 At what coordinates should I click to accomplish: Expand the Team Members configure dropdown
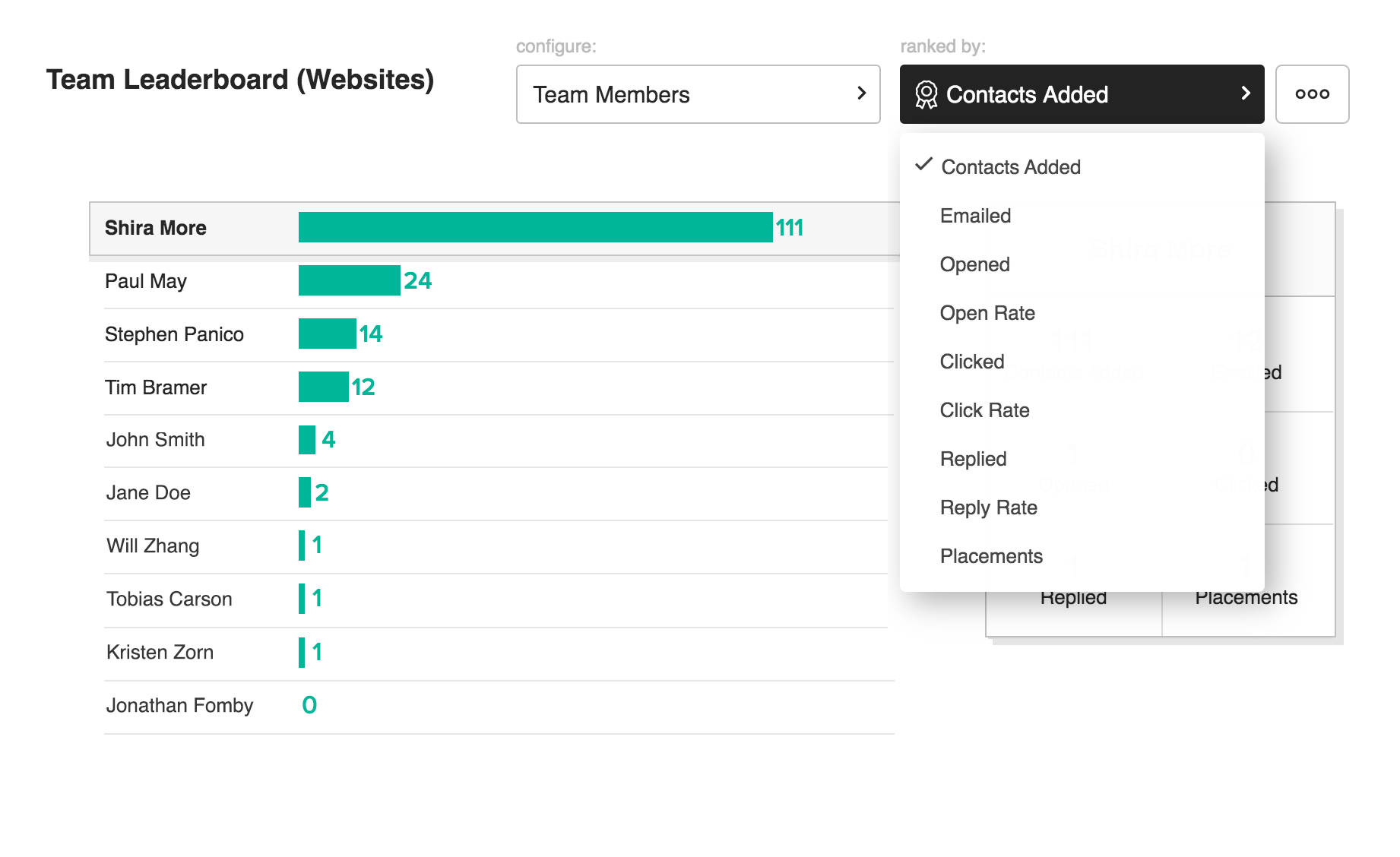pyautogui.click(x=698, y=94)
